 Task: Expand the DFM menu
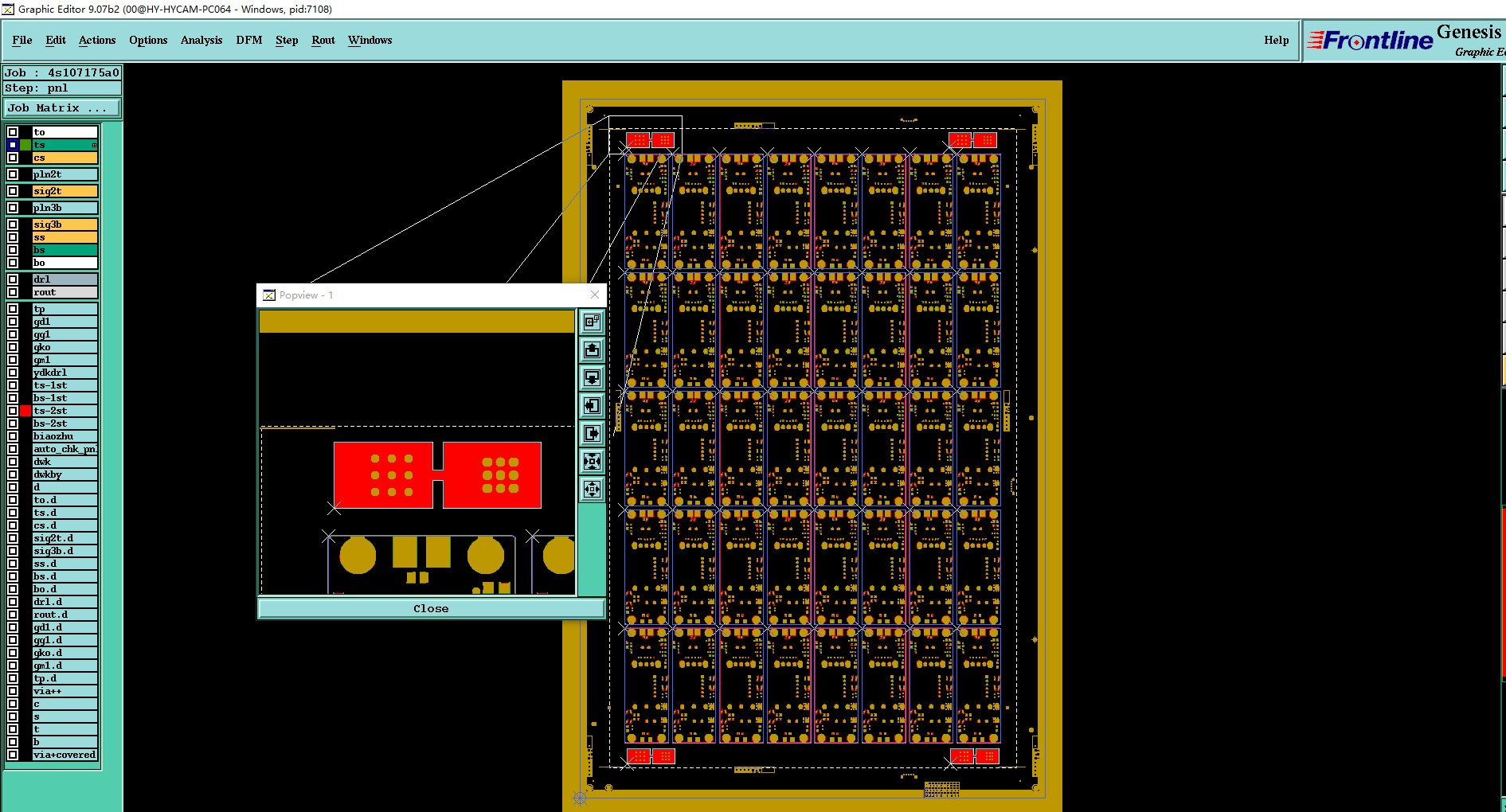(249, 40)
